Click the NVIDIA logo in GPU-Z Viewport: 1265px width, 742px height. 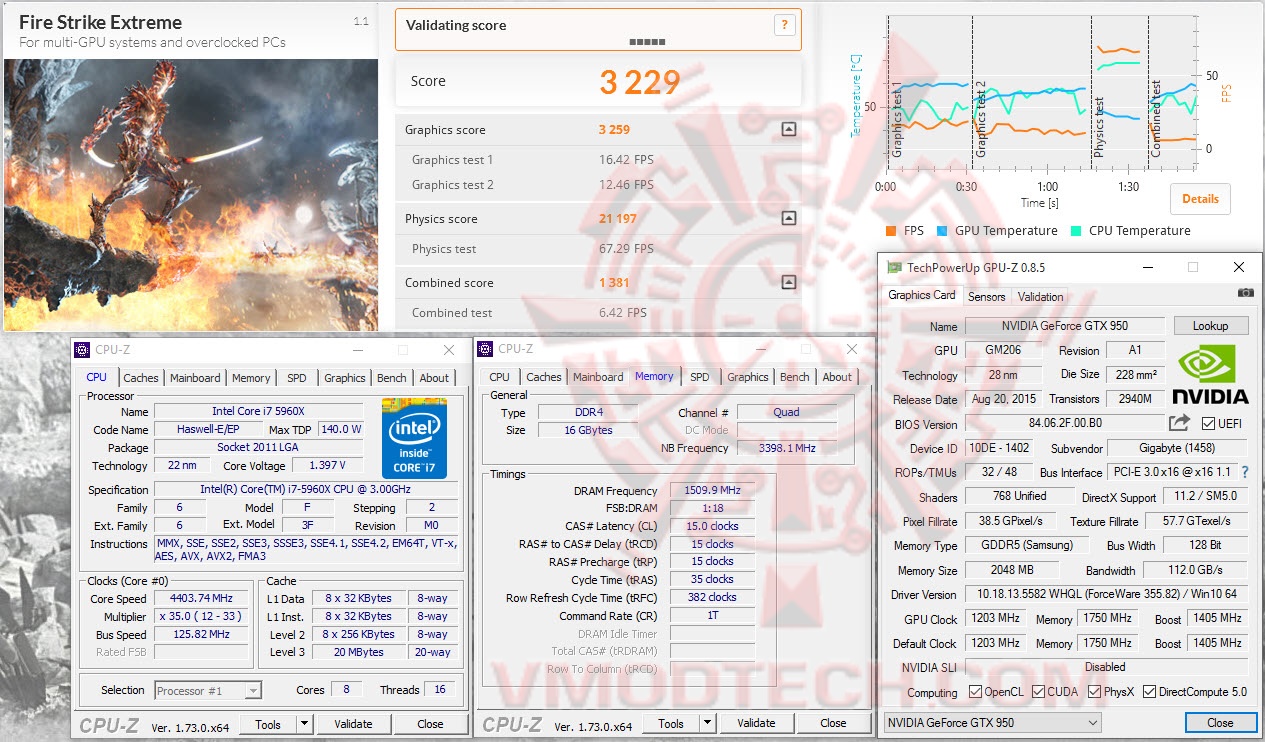tap(1211, 373)
